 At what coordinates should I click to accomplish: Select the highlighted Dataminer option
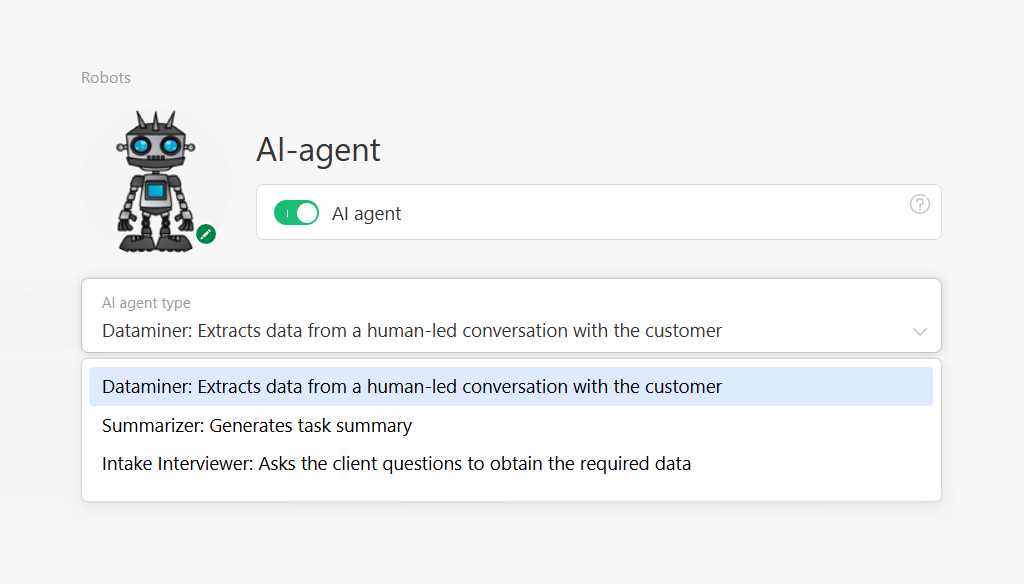411,386
